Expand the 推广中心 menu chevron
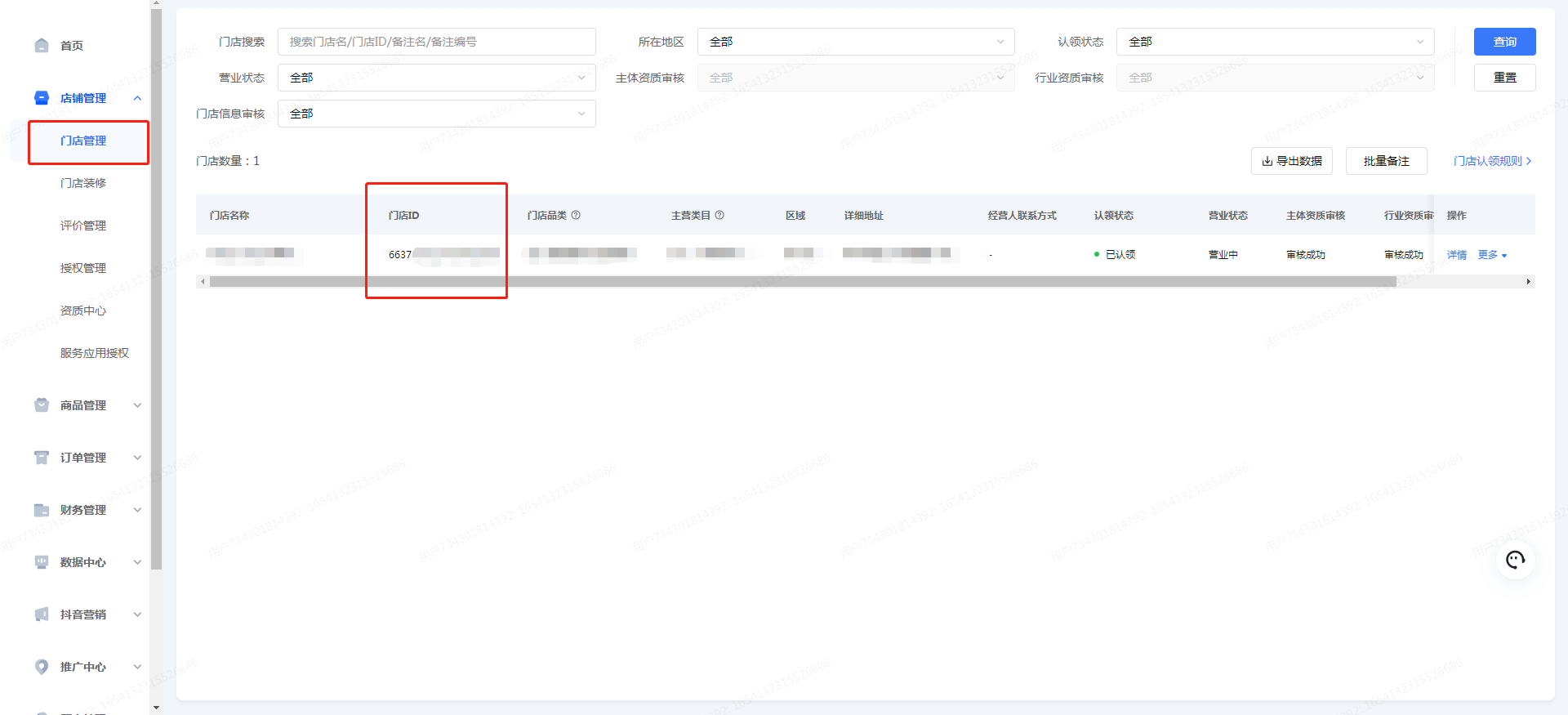The width and height of the screenshot is (1568, 715). click(x=137, y=667)
